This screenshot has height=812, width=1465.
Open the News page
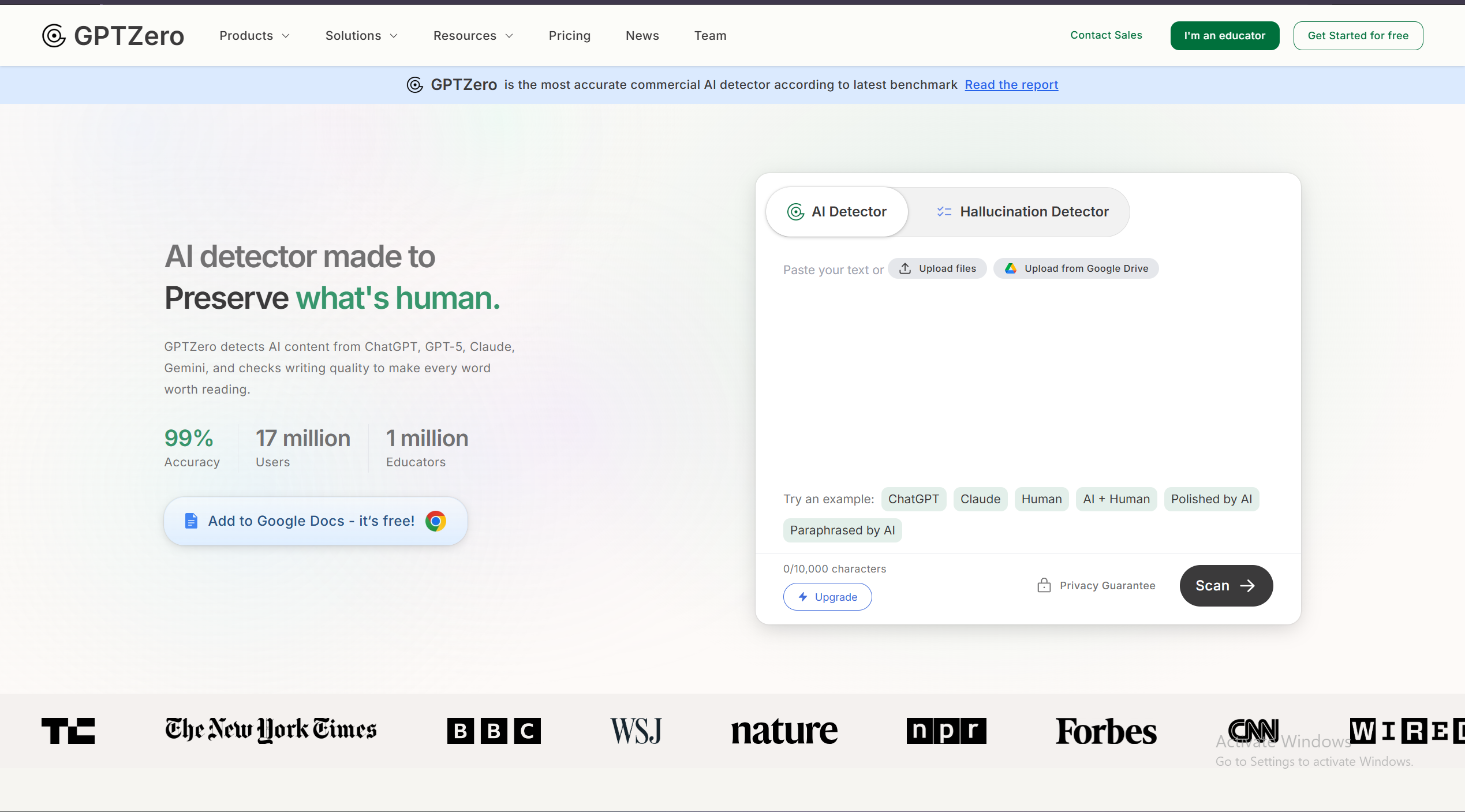(642, 36)
